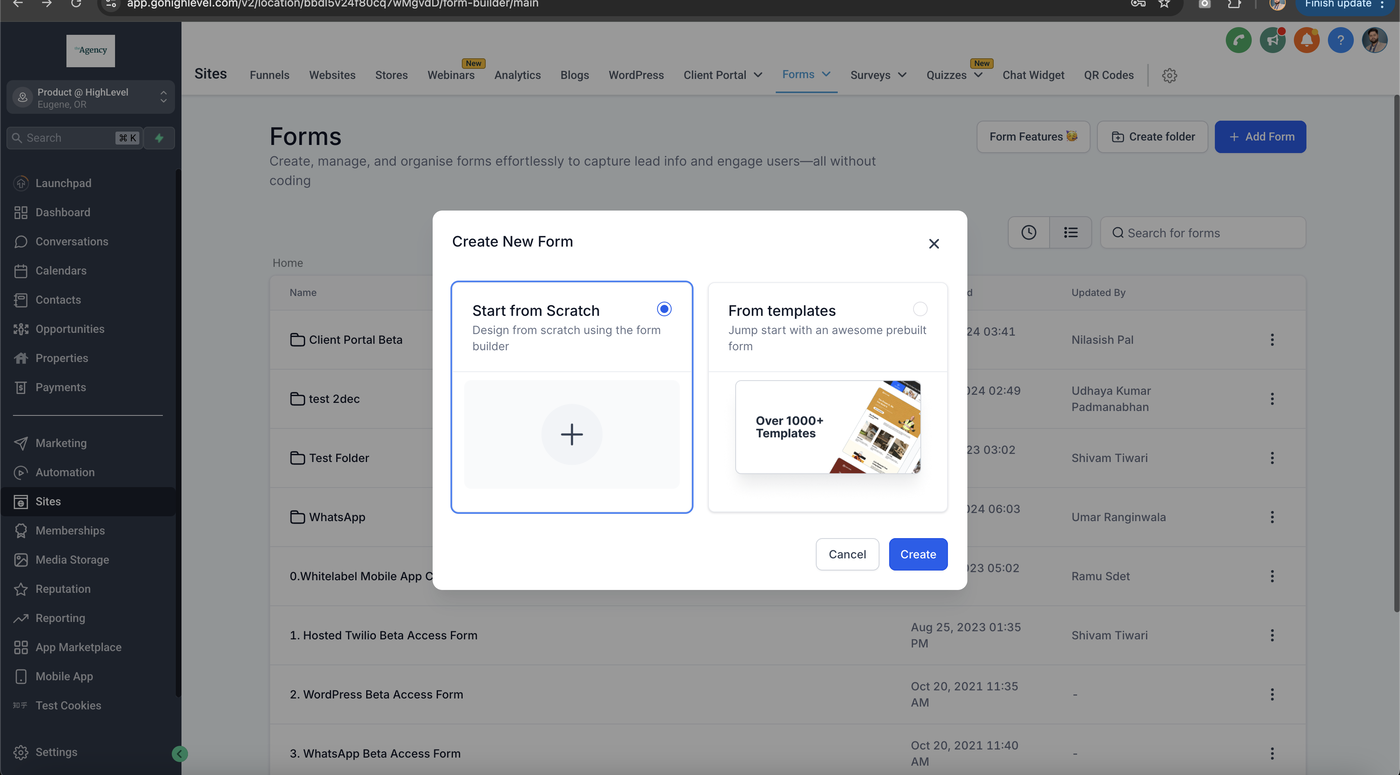Image resolution: width=1400 pixels, height=775 pixels.
Task: Select the From templates radio button
Action: (x=920, y=309)
